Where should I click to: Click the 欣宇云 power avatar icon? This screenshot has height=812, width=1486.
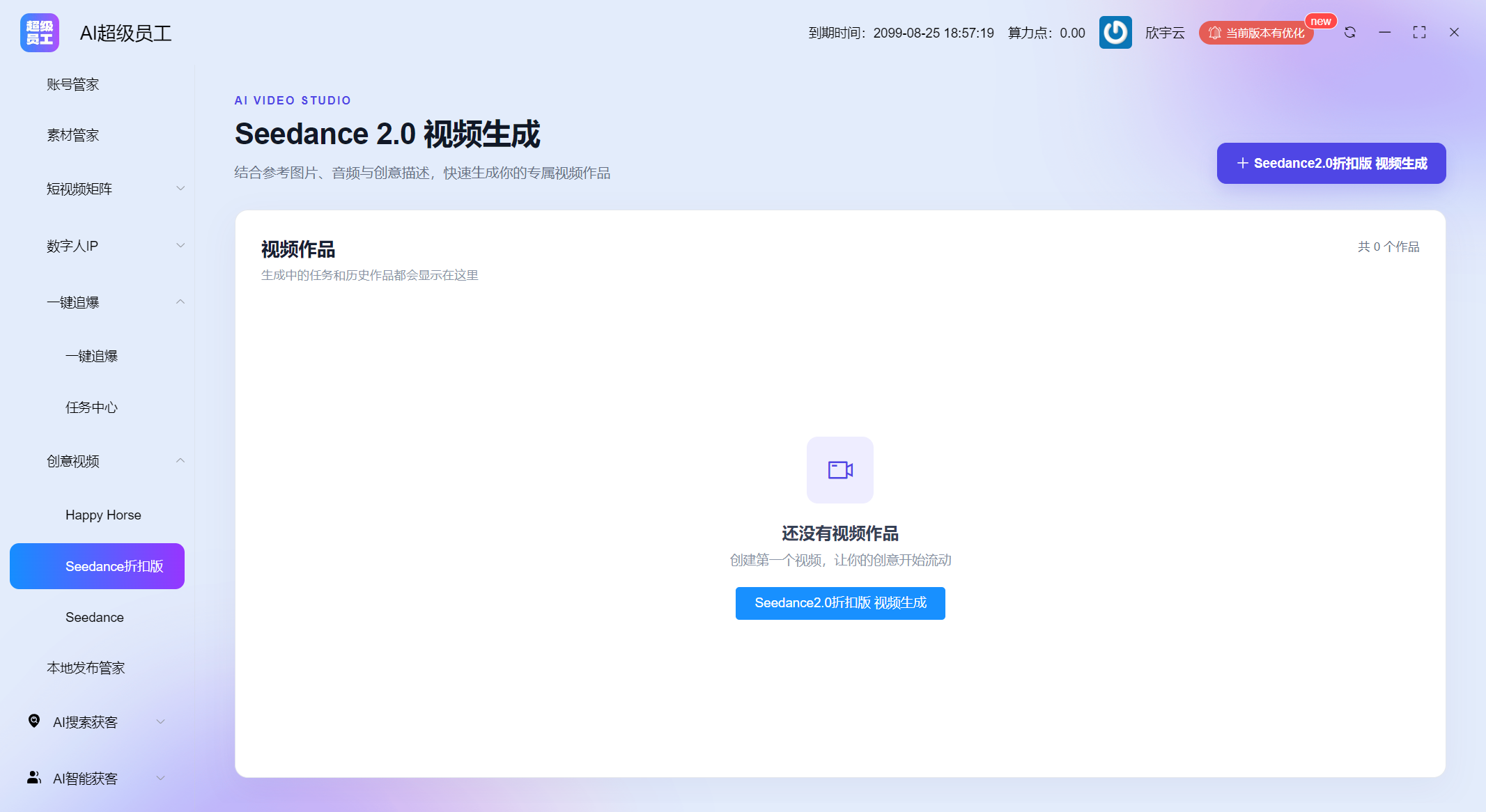pyautogui.click(x=1115, y=33)
